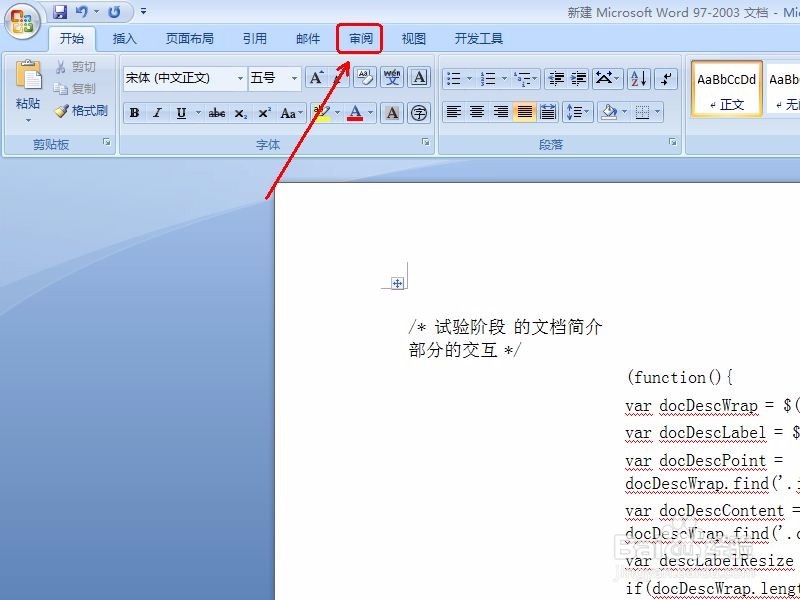Open the multilevel list dropdown
This screenshot has height=600, width=800.
tap(526, 79)
